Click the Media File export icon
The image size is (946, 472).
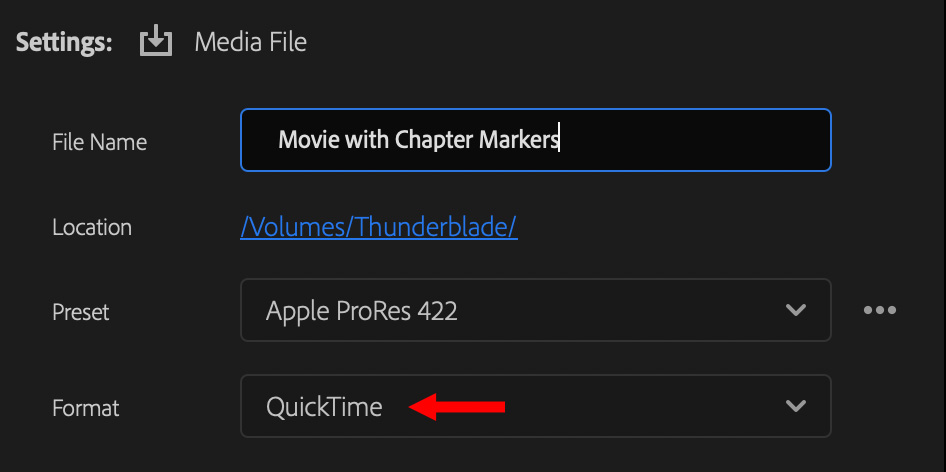click(x=156, y=42)
